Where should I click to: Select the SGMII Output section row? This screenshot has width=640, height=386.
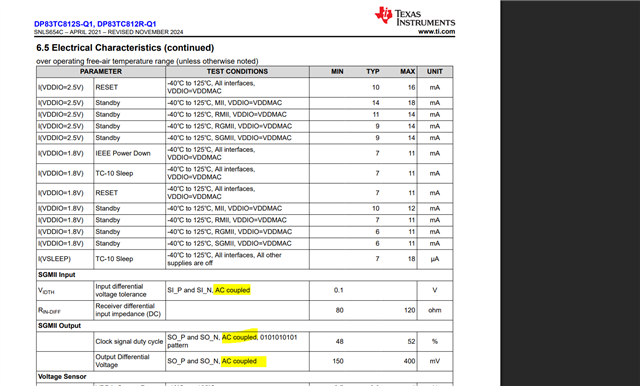point(244,326)
